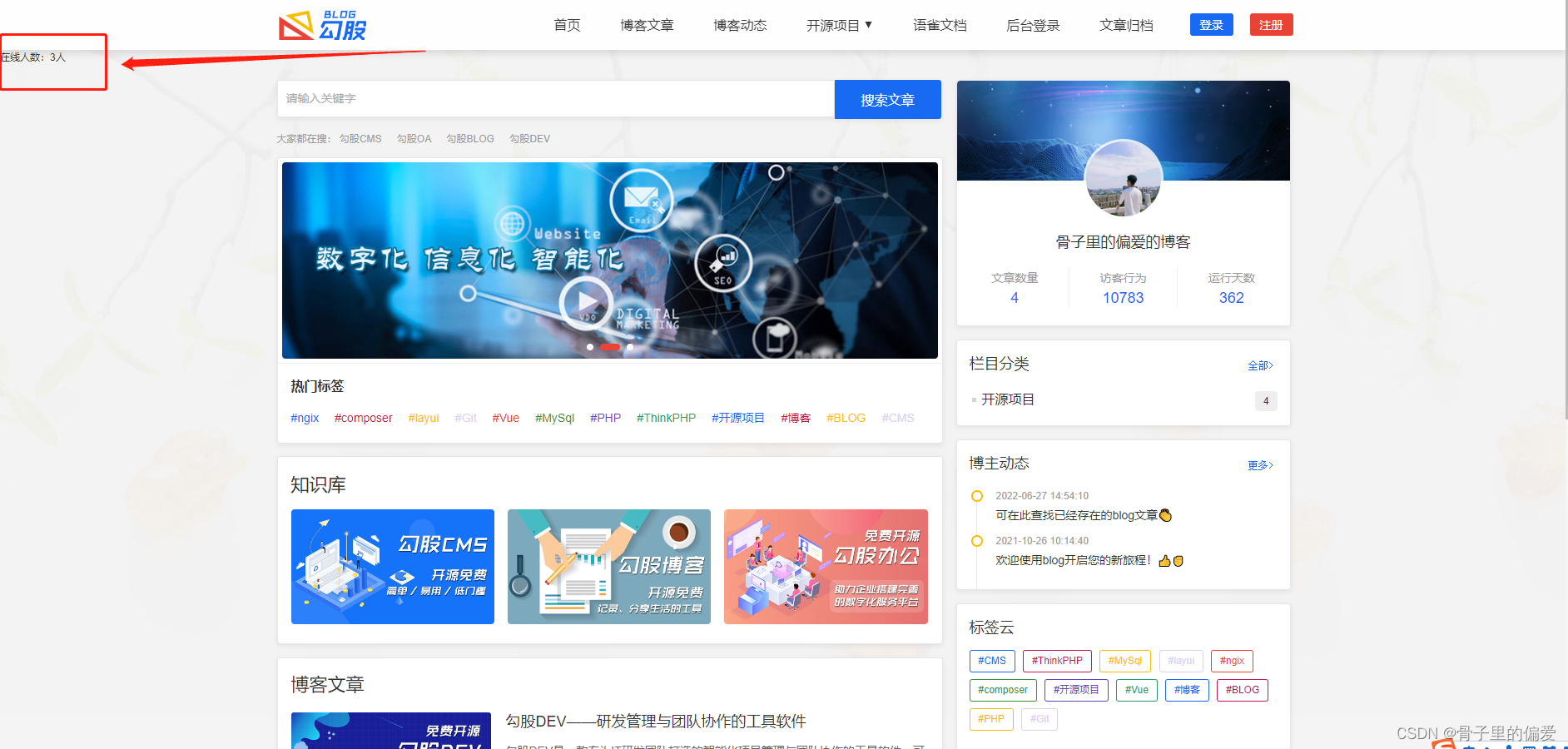
Task: Click the #Git hot tag
Action: [x=465, y=418]
